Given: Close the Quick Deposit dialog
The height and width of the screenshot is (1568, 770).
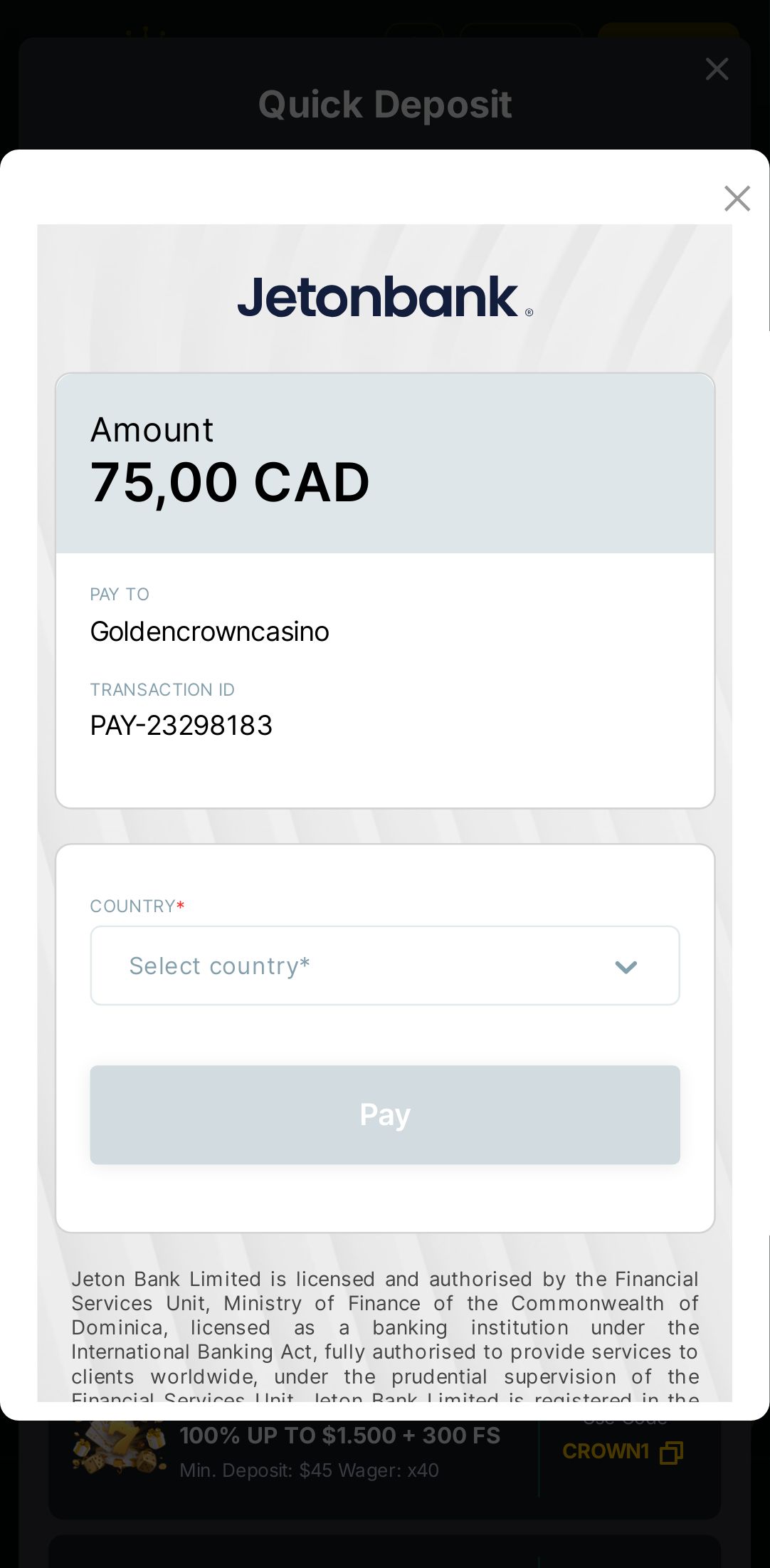Looking at the screenshot, I should point(717,69).
